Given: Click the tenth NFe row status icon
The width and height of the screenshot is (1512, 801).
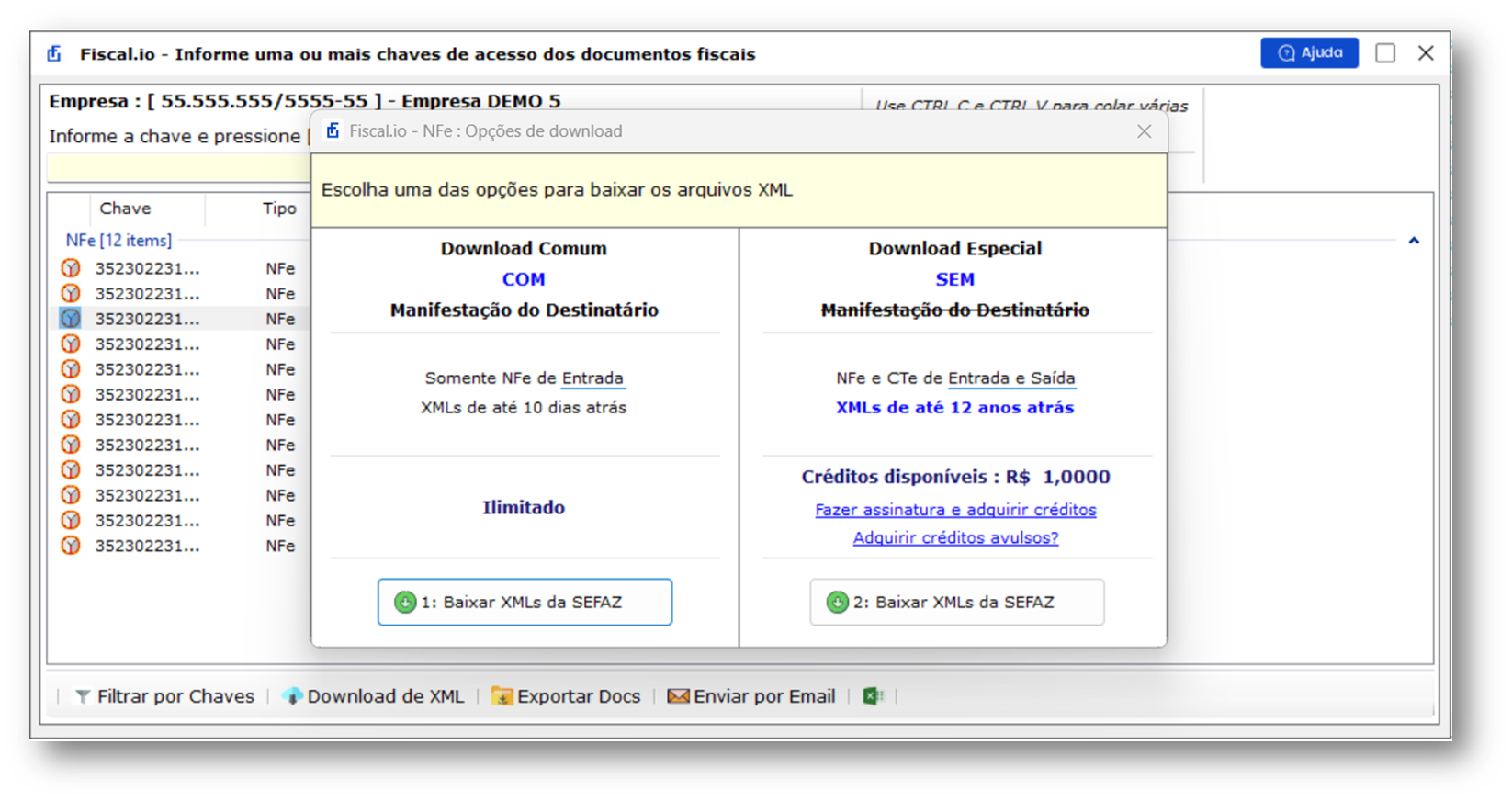Looking at the screenshot, I should (x=71, y=495).
